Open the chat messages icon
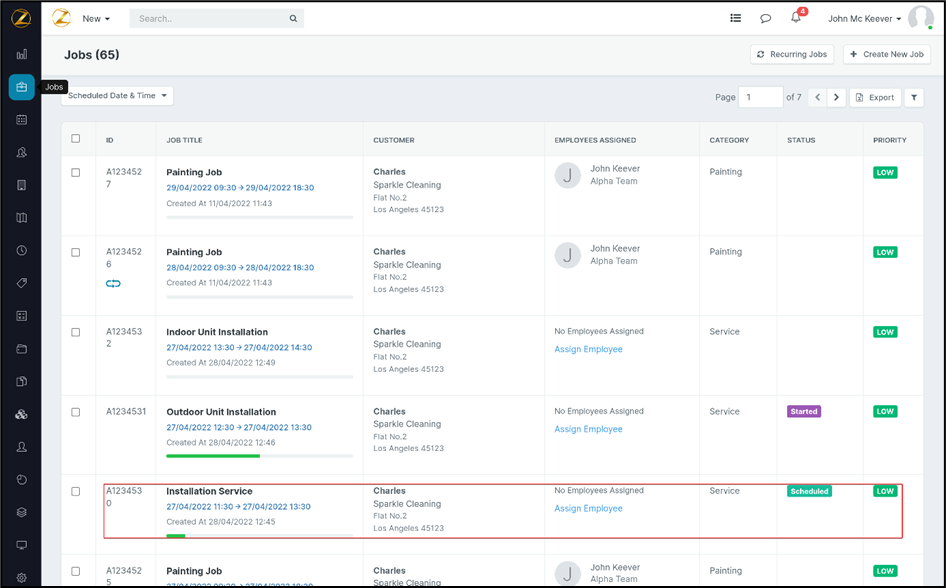Viewport: 946px width, 588px height. click(x=765, y=18)
